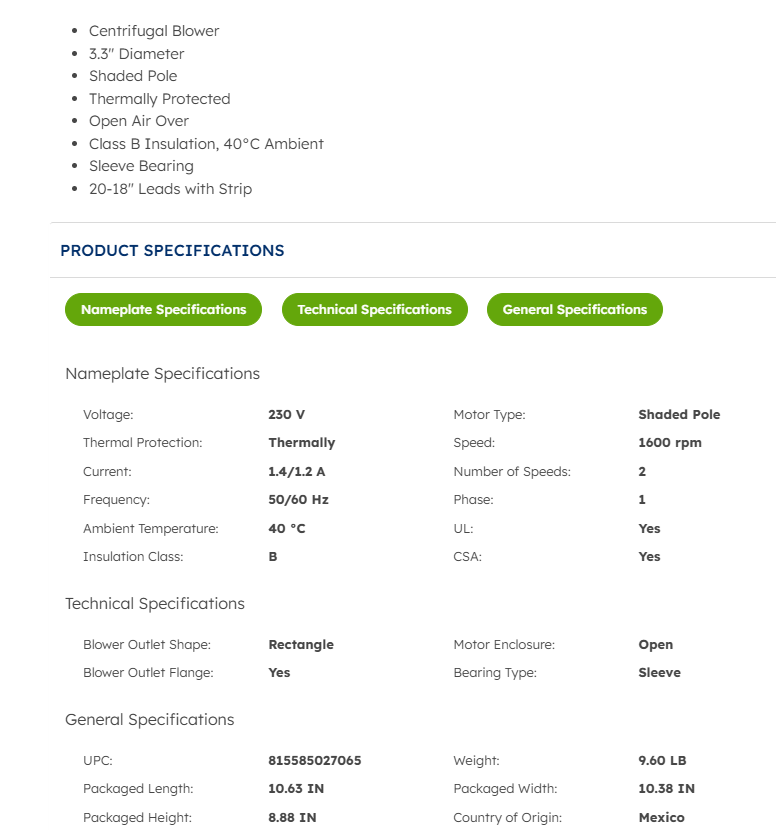This screenshot has width=776, height=830.
Task: Select the Shaded Pole motor type value
Action: click(679, 415)
